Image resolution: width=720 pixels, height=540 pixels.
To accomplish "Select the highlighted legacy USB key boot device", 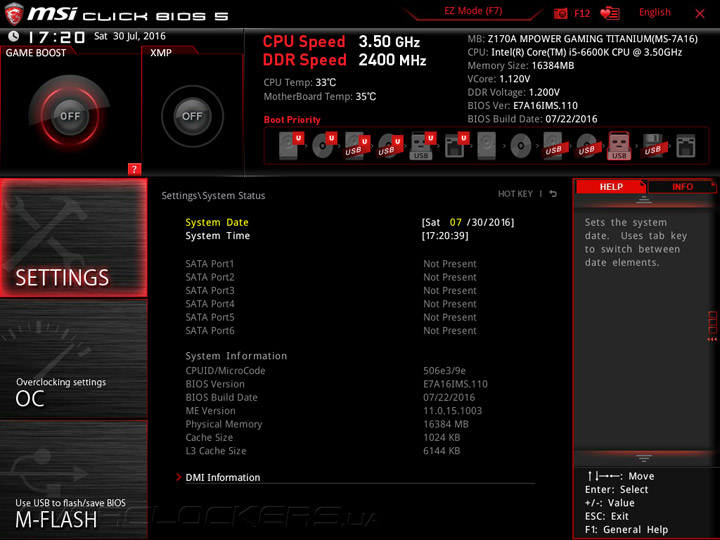I will pos(619,146).
